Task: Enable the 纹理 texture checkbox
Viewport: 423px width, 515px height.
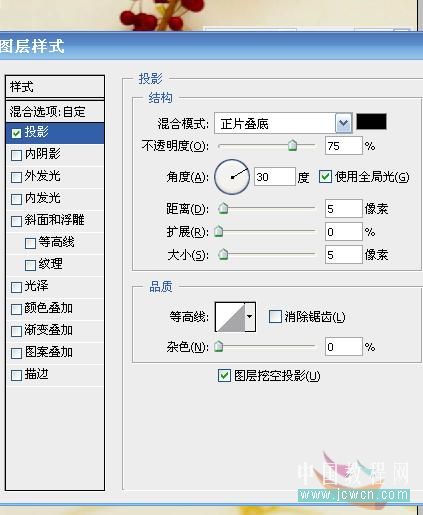Action: (x=30, y=265)
